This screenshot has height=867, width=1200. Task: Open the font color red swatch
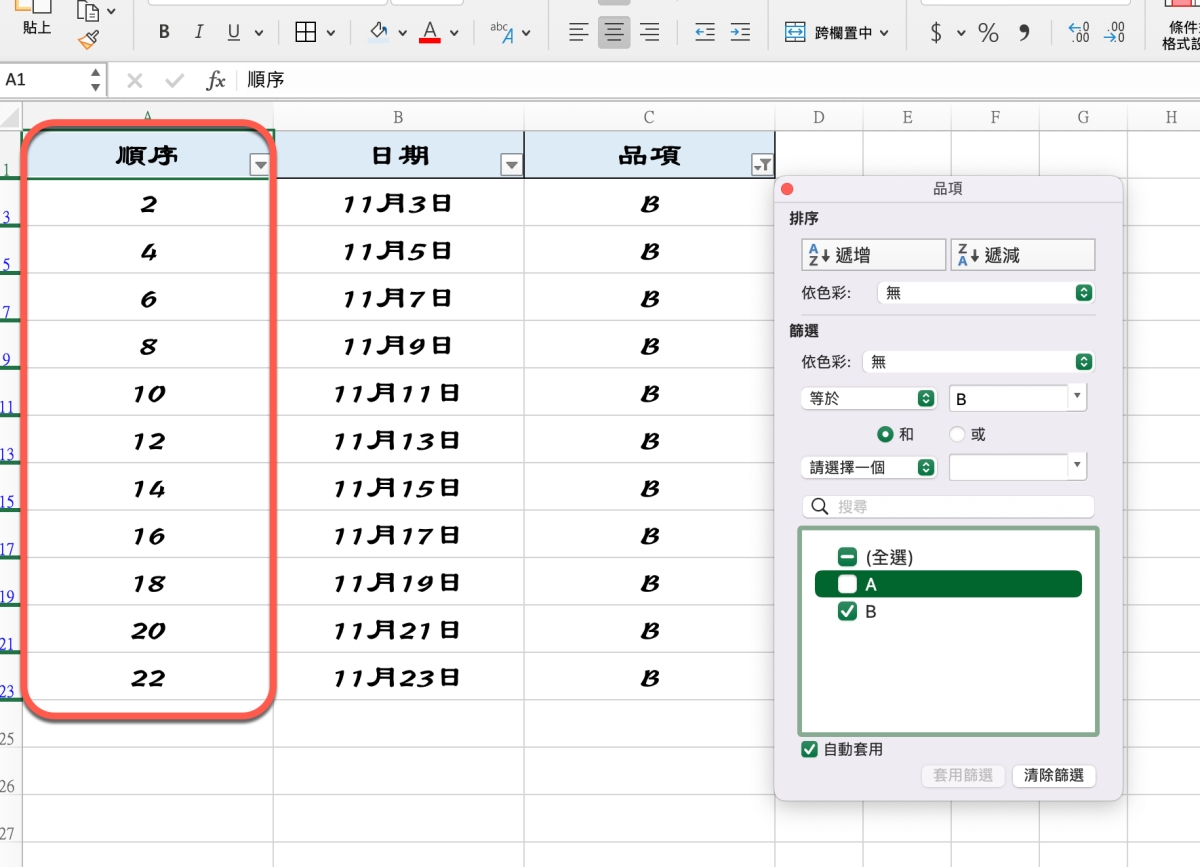(430, 33)
